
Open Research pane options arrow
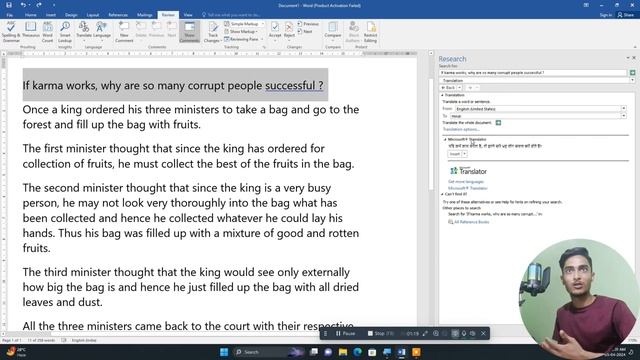coord(628,58)
